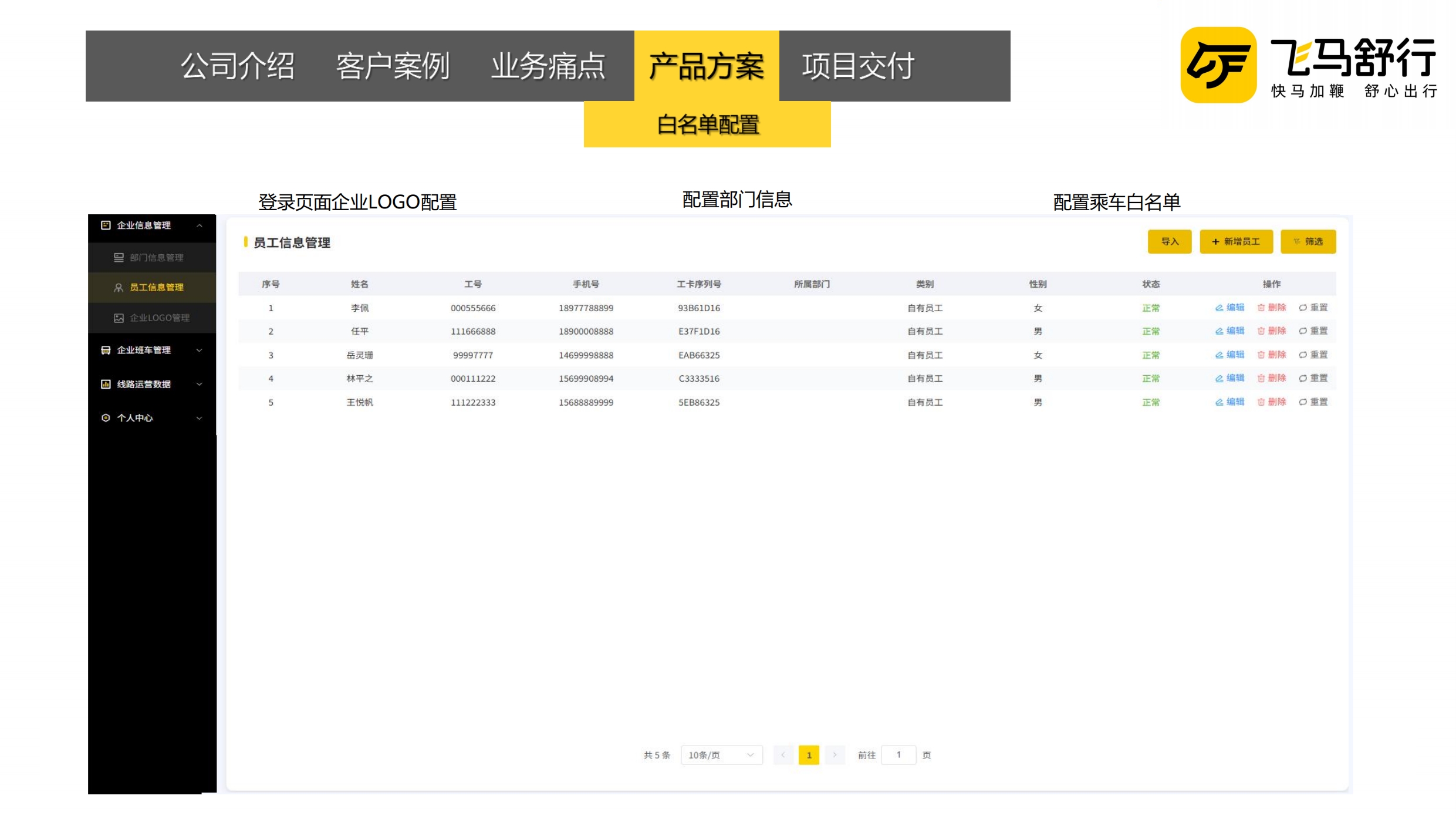Open the 10条/页 page size dropdown

click(x=722, y=756)
